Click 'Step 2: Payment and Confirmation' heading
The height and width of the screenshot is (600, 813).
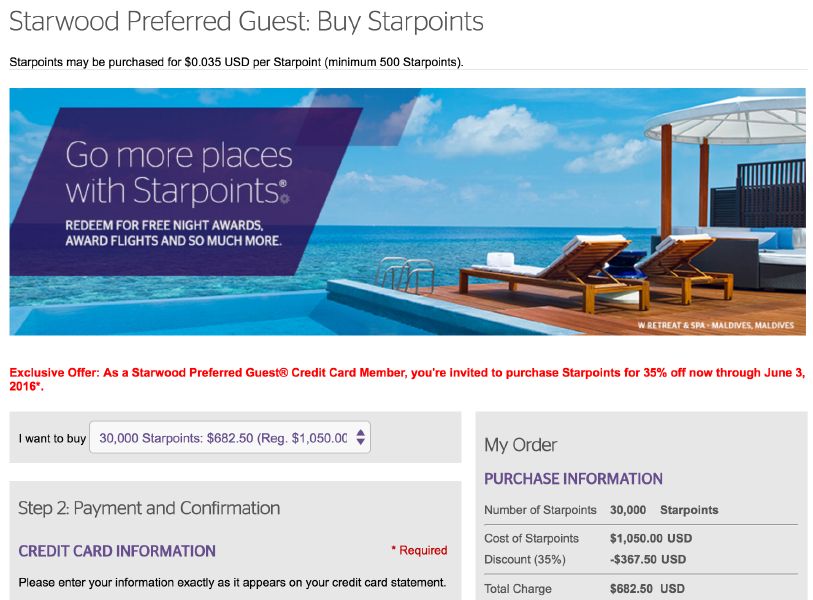(x=149, y=508)
